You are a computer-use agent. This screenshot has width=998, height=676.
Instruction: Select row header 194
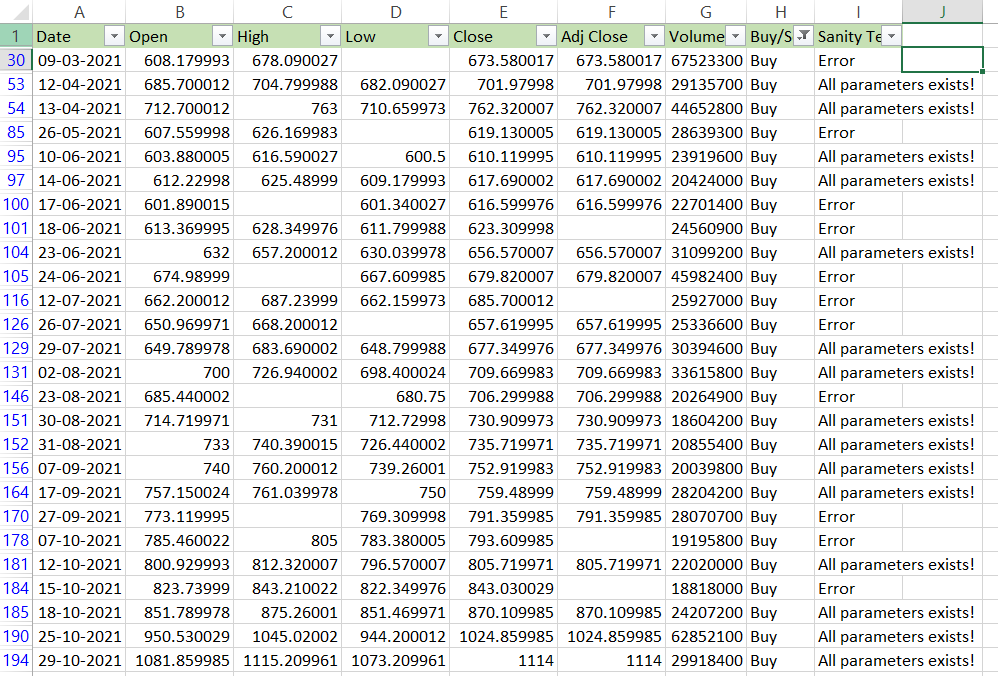click(15, 660)
